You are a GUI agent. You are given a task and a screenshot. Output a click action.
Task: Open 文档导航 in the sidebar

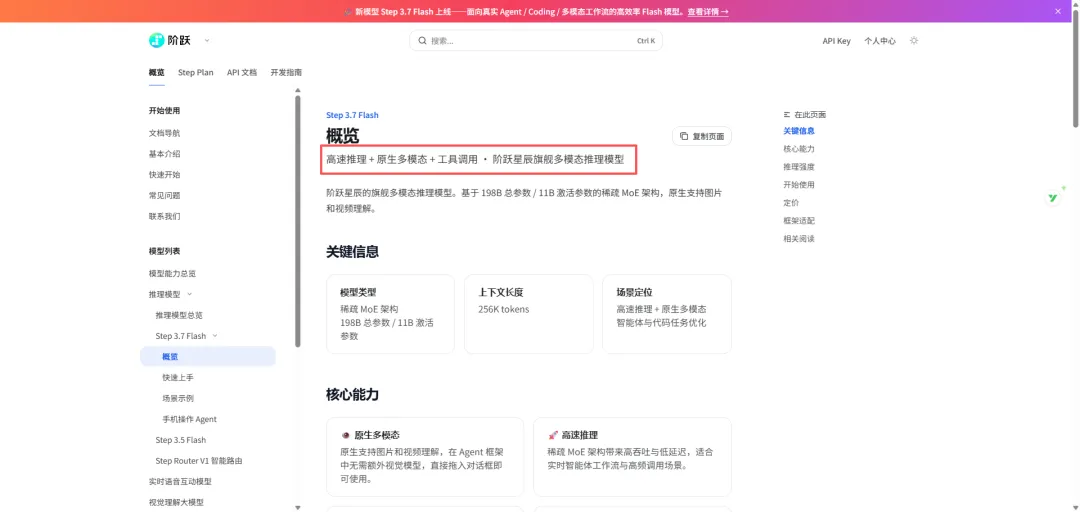tap(164, 133)
